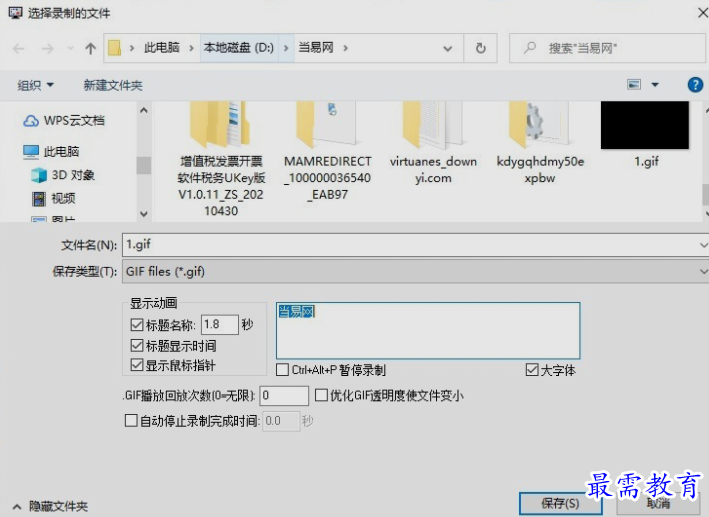Click the 保存(S) button
Screen dimensions: 709x517
pos(560,503)
